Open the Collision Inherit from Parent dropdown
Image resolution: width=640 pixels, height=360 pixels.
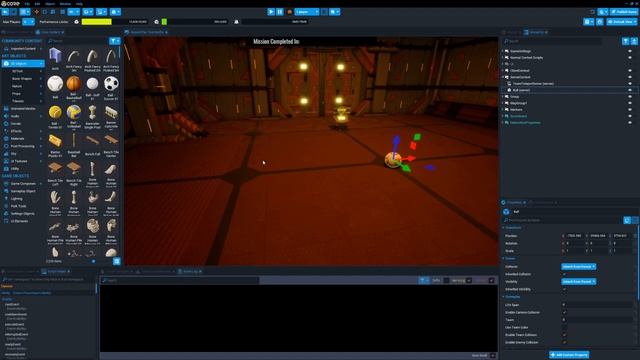click(578, 267)
